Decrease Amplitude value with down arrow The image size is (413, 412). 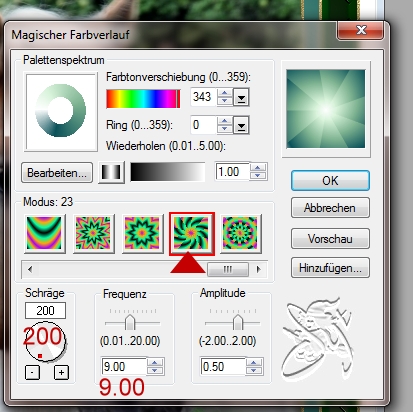click(254, 370)
